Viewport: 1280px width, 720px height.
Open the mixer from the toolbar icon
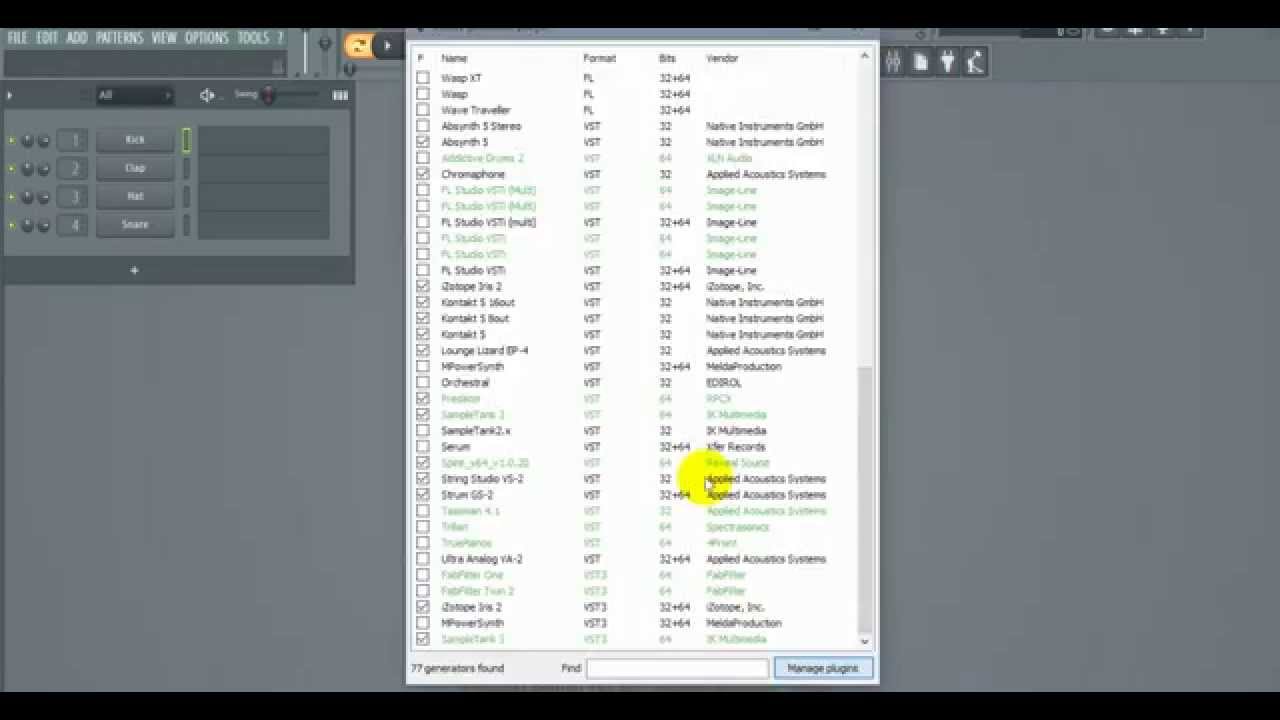coord(893,62)
